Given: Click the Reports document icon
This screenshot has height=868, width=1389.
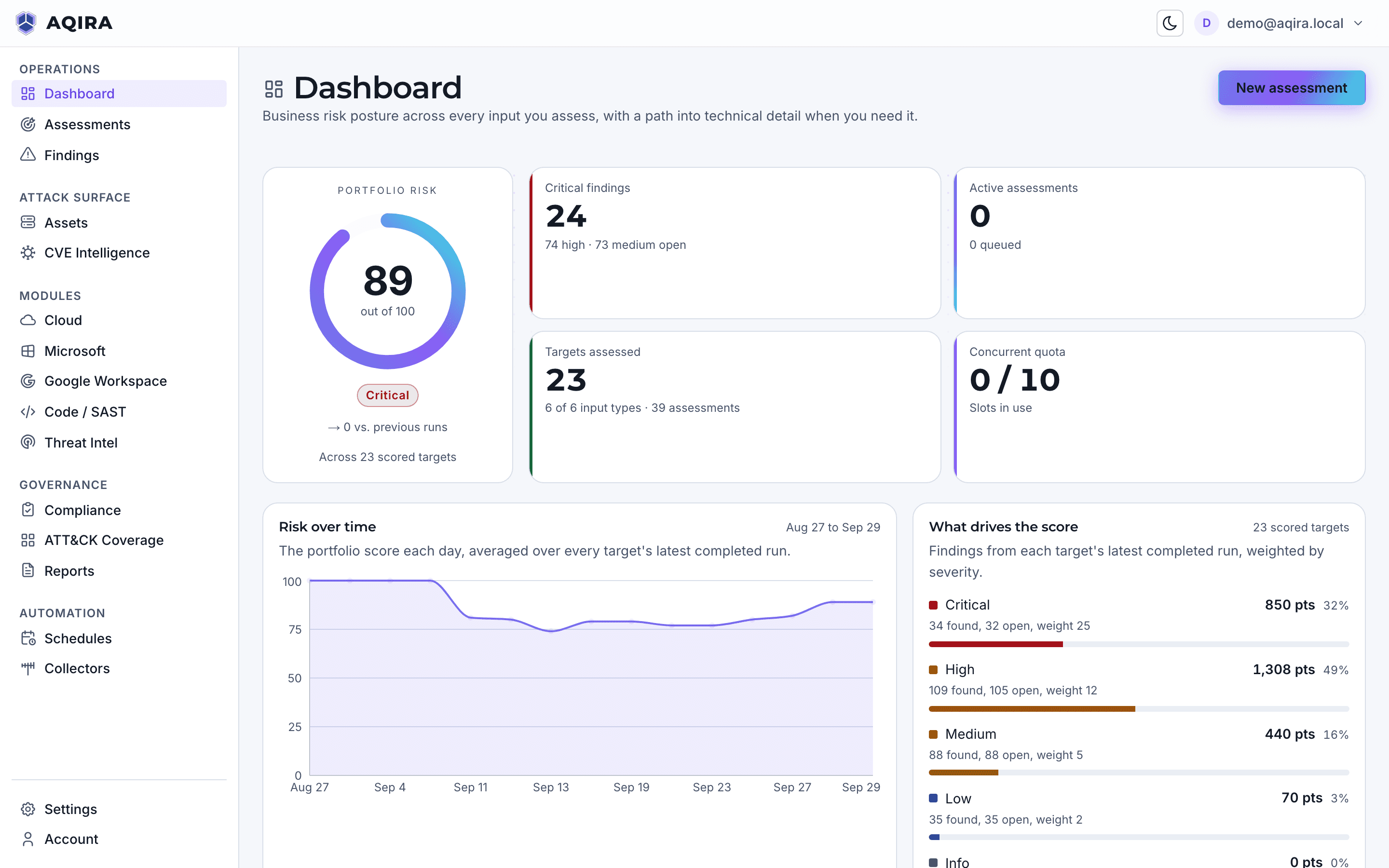Looking at the screenshot, I should coord(28,570).
